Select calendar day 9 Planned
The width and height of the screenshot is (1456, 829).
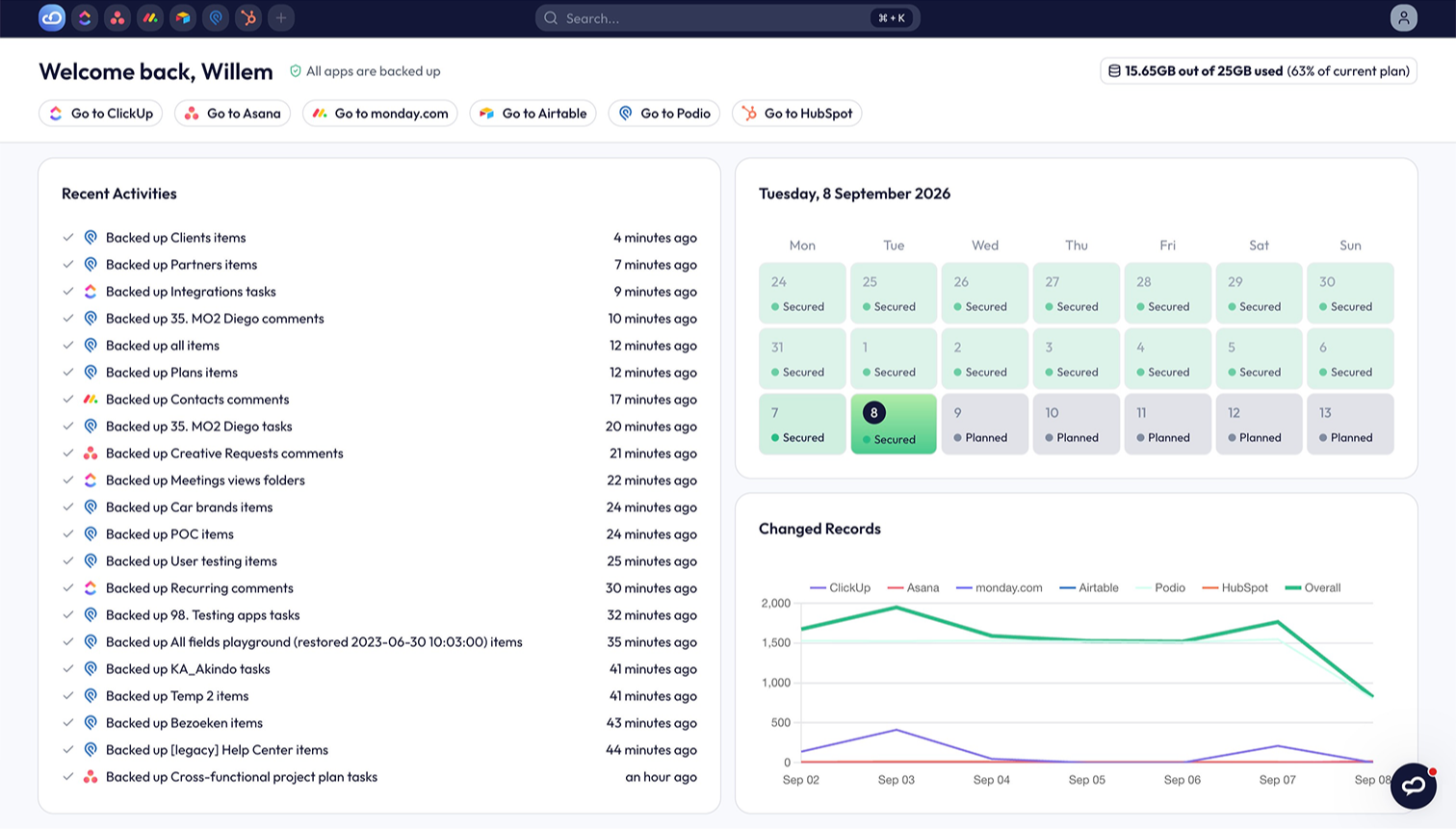985,424
